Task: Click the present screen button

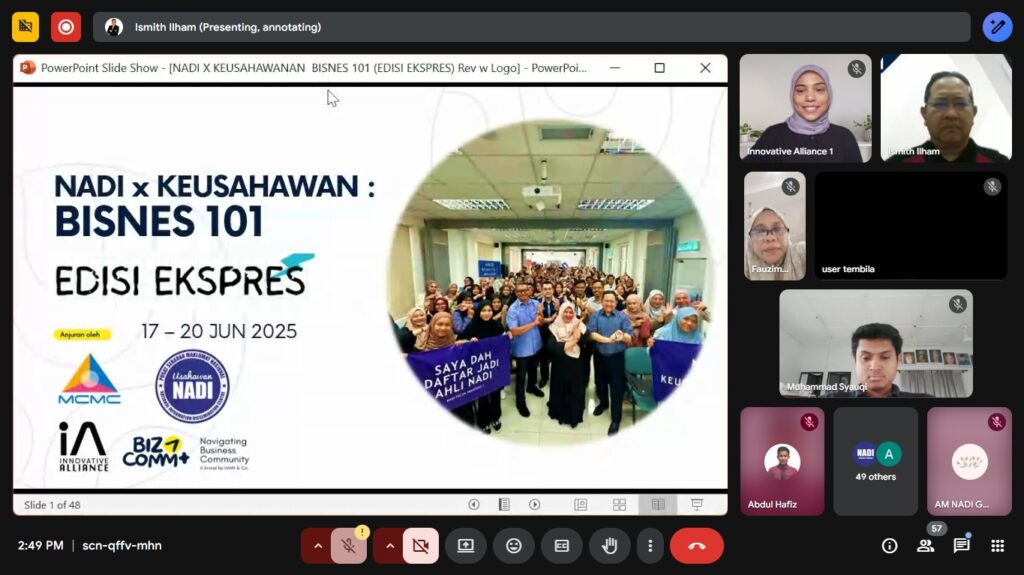Action: click(466, 546)
